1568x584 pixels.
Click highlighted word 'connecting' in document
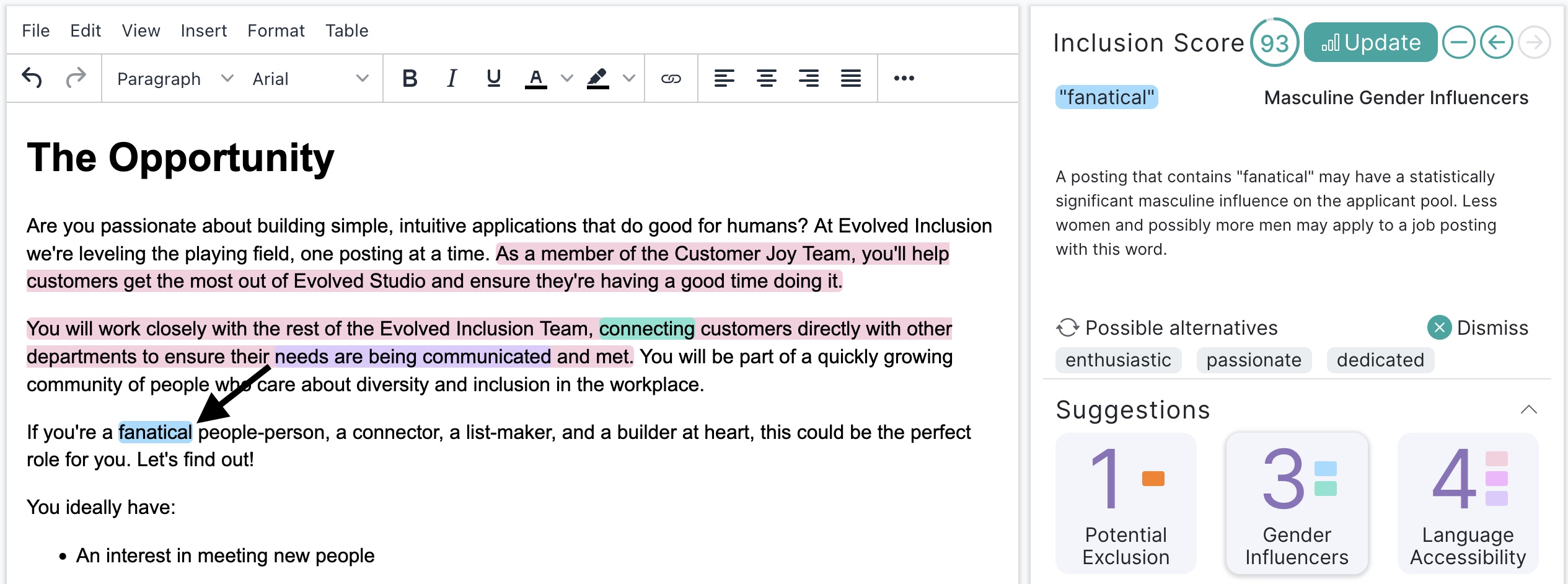(647, 329)
